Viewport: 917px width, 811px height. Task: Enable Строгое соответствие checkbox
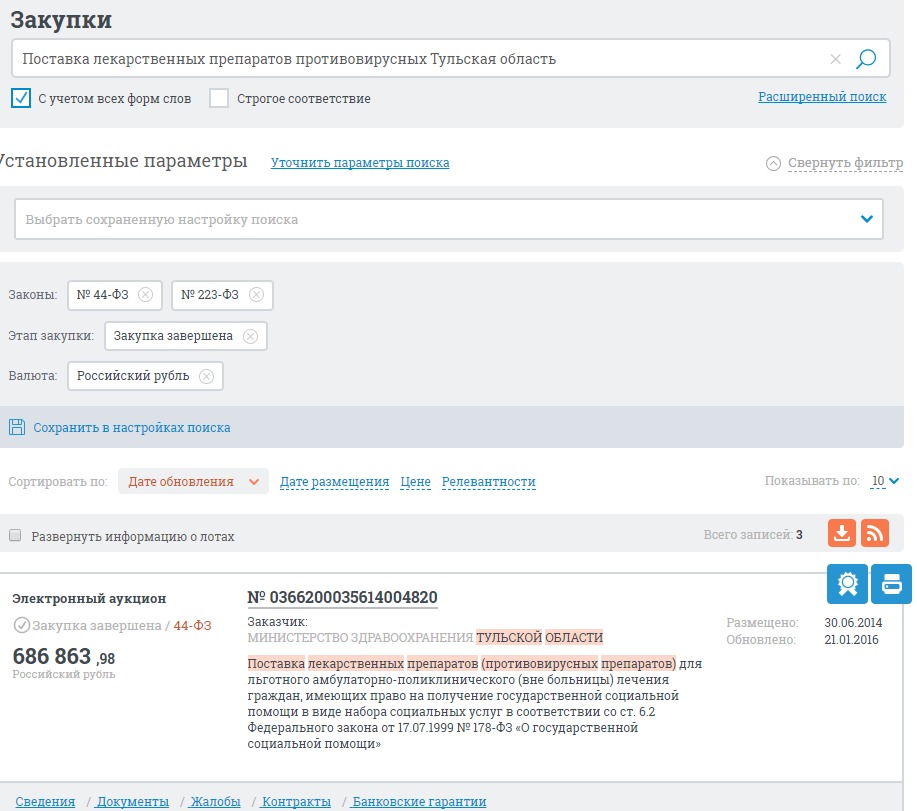coord(219,98)
